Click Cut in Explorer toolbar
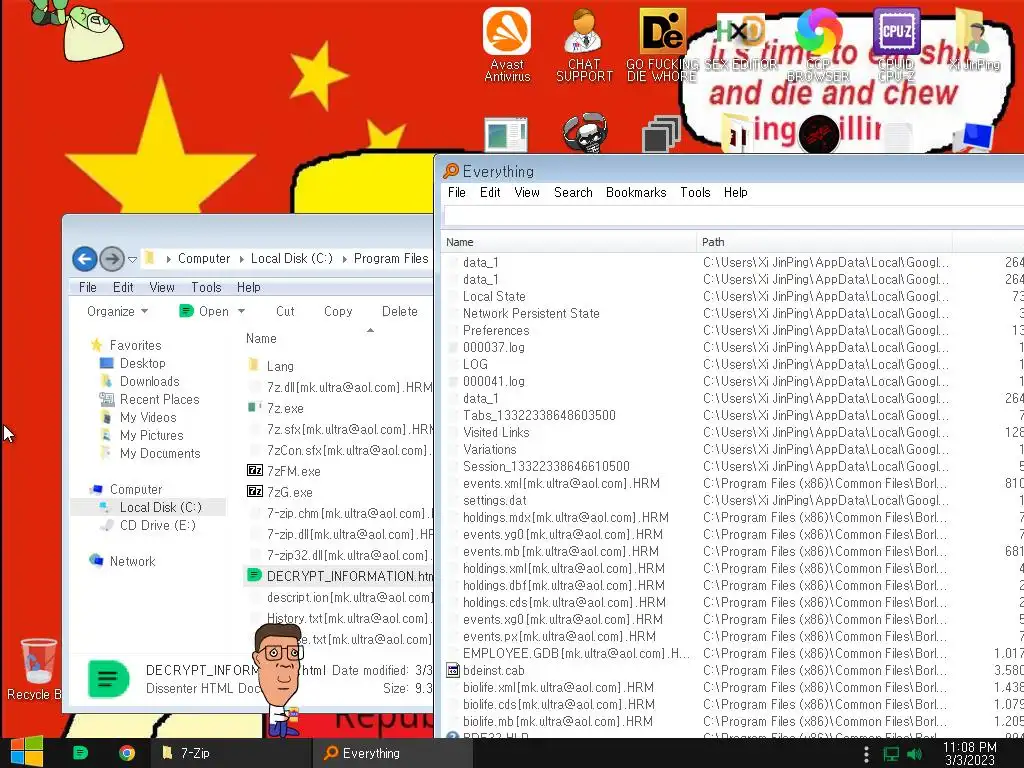The image size is (1024, 768). coord(285,312)
